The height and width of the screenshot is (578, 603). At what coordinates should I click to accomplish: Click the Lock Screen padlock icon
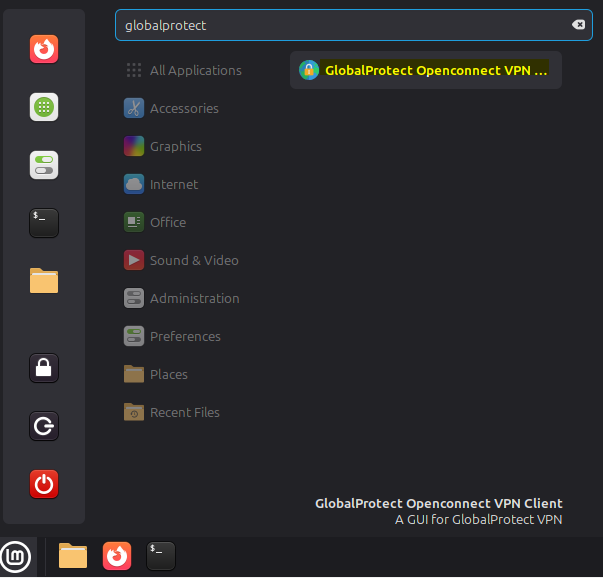click(x=44, y=368)
